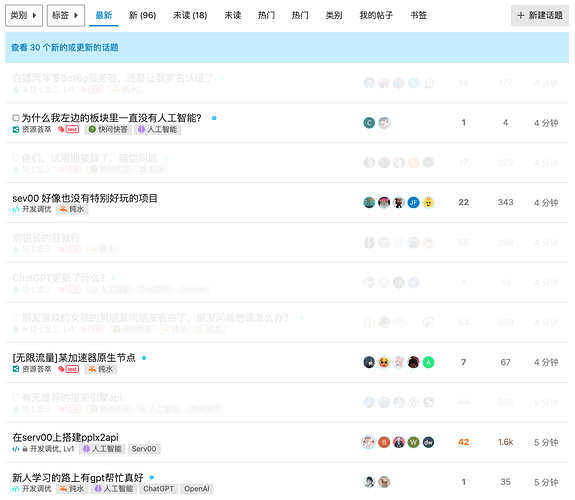The image size is (575, 500).
Task: Toggle the checkbox next to 佬们，试用期被辞了 topic
Action: [x=16, y=158]
